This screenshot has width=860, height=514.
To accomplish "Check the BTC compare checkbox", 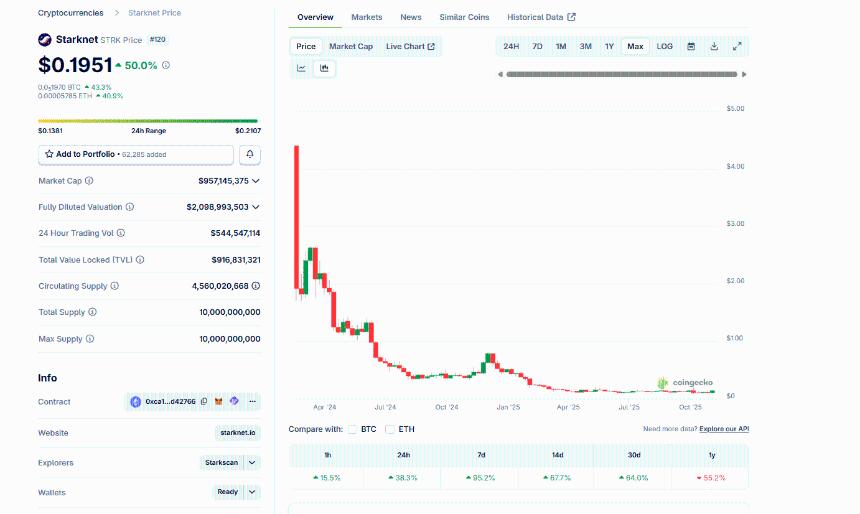I will pyautogui.click(x=353, y=429).
